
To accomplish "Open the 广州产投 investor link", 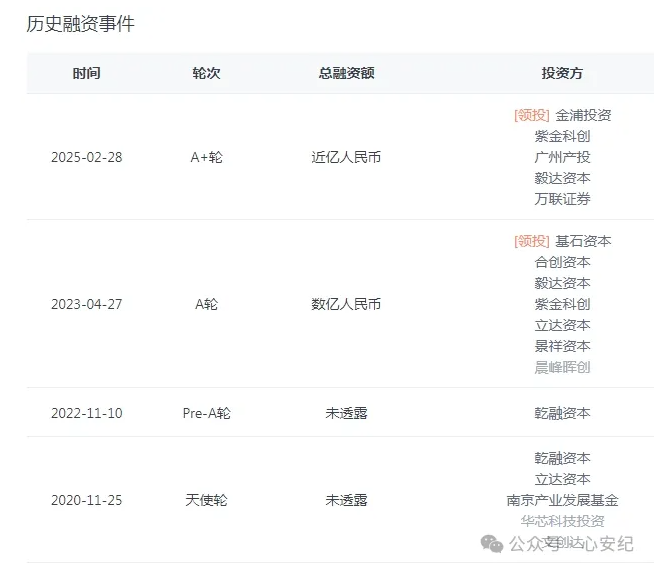I will [x=562, y=157].
